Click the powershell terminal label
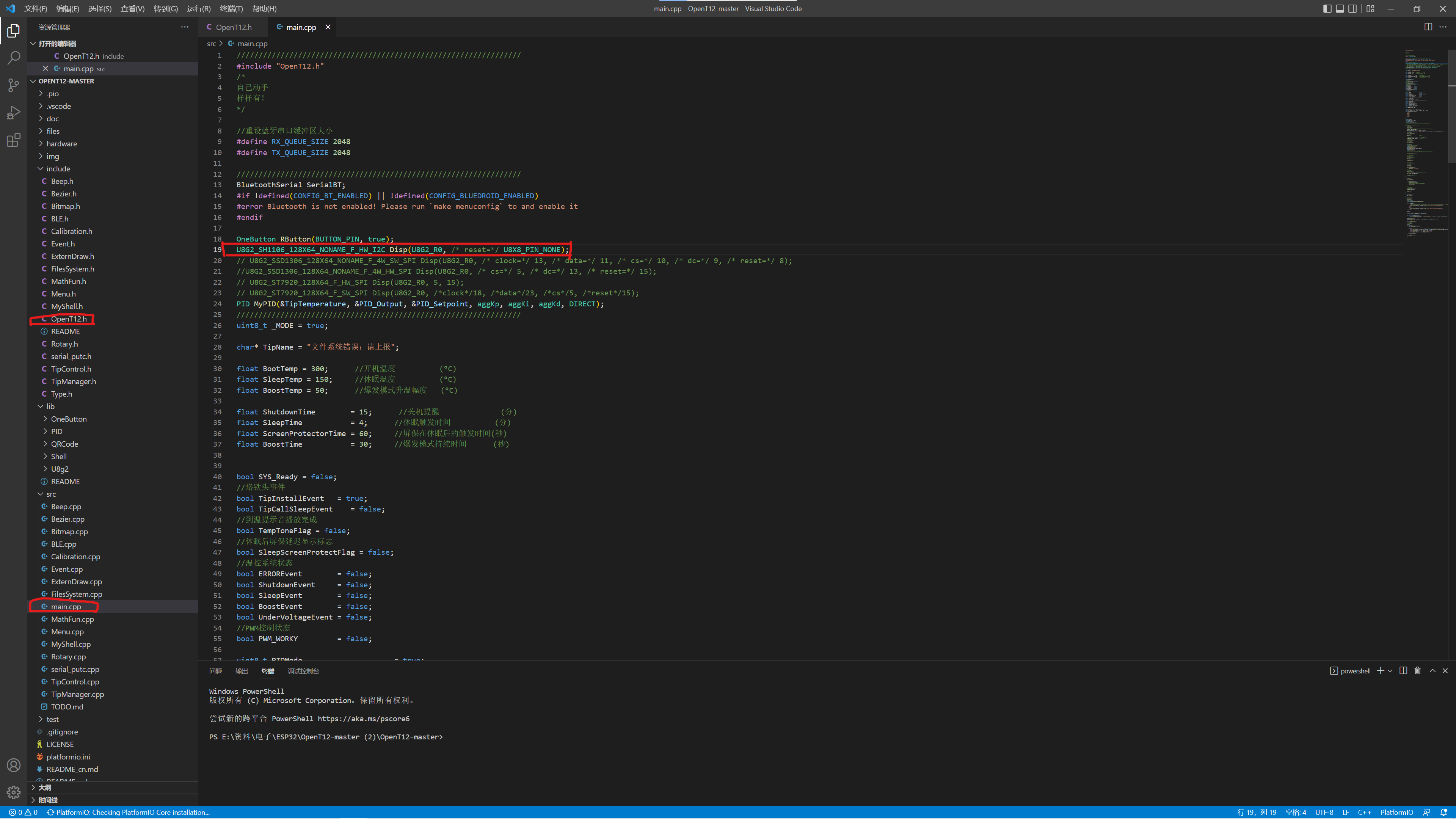The width and height of the screenshot is (1456, 819). 1350,671
